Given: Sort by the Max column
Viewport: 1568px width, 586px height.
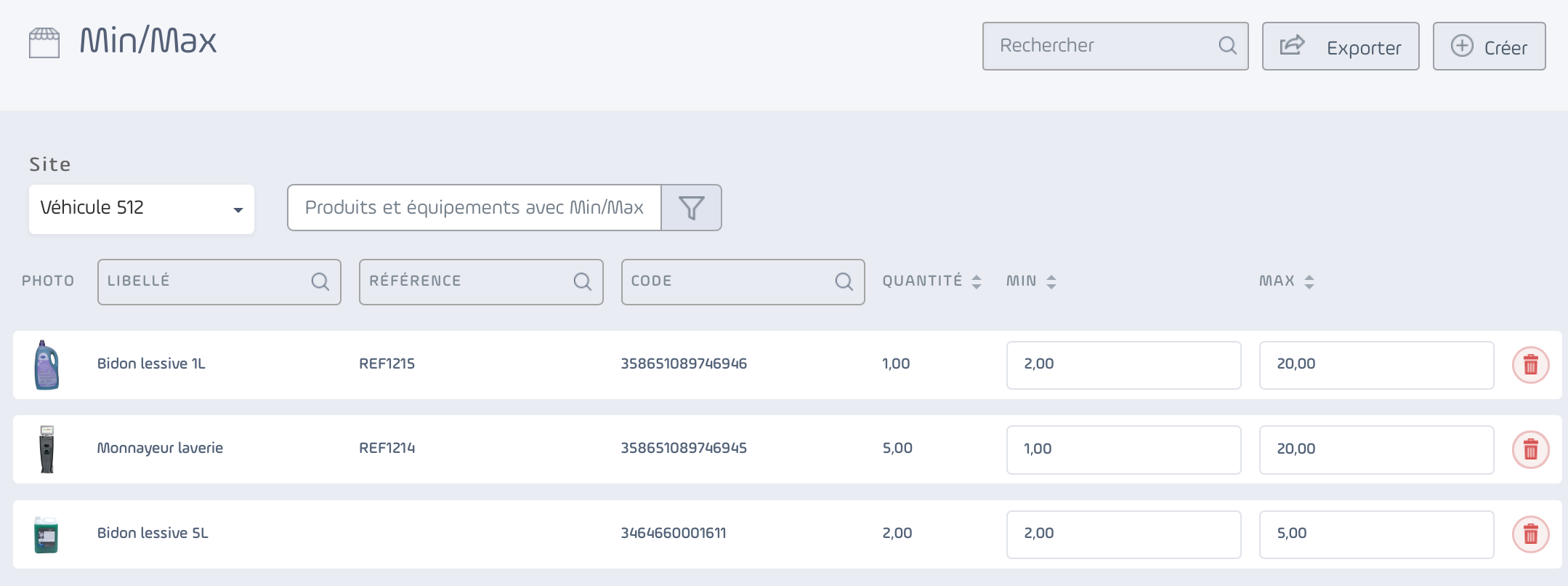Looking at the screenshot, I should click(1287, 281).
